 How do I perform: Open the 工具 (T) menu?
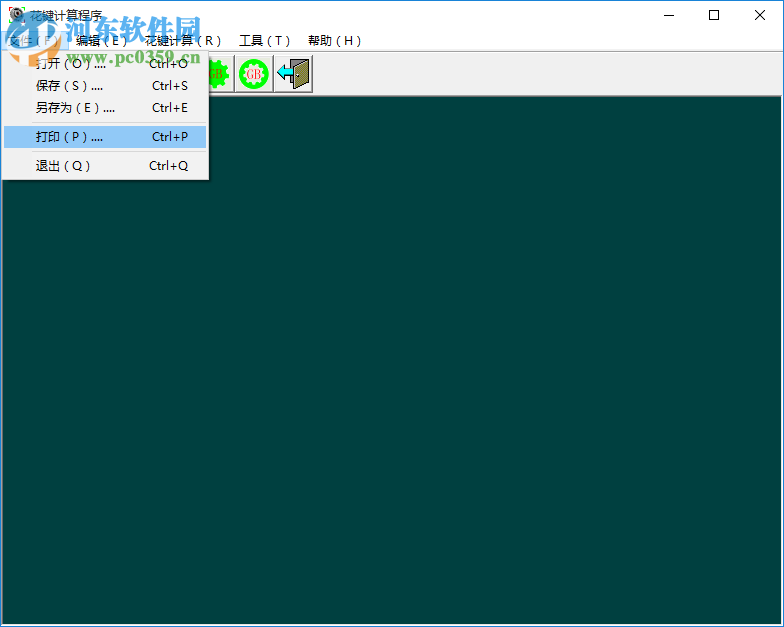click(264, 41)
